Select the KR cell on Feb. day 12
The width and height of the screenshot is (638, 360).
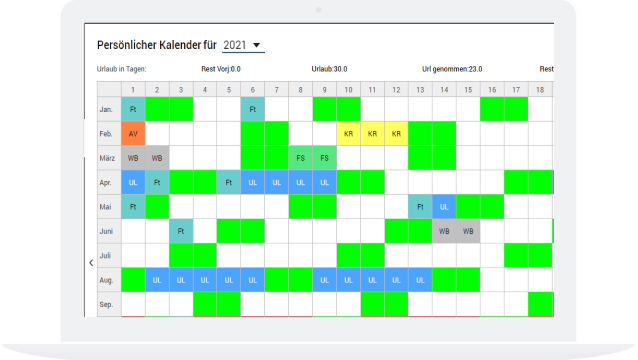pos(396,134)
